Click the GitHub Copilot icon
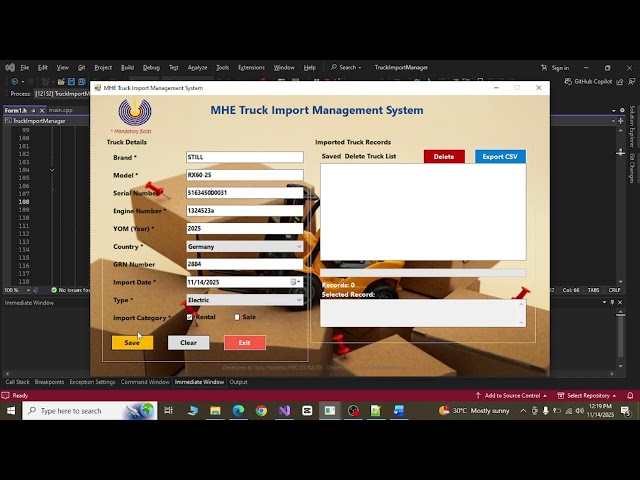The height and width of the screenshot is (480, 640). (x=569, y=81)
